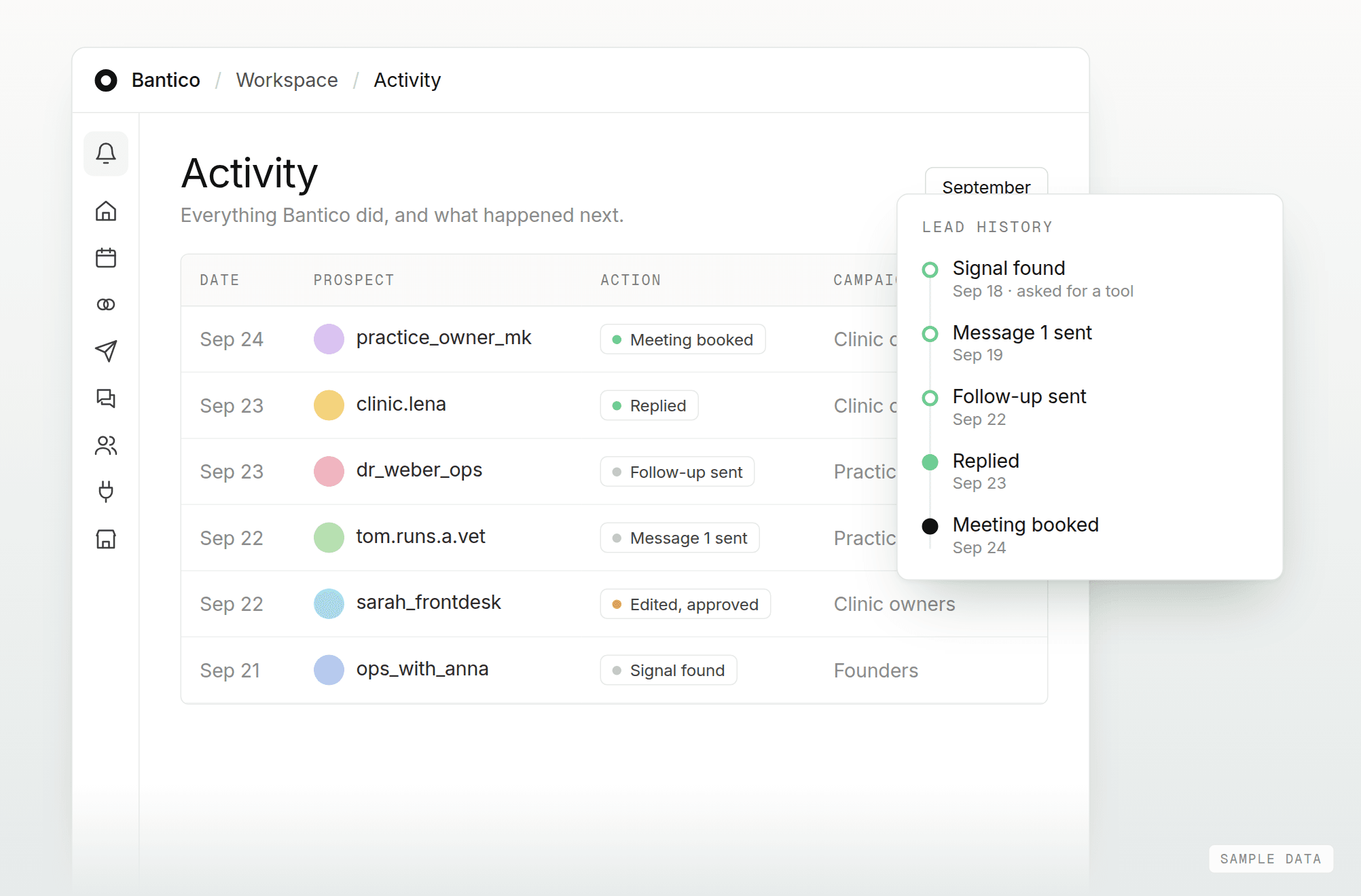Select prospect name ops_with_anna
The height and width of the screenshot is (896, 1361).
422,669
